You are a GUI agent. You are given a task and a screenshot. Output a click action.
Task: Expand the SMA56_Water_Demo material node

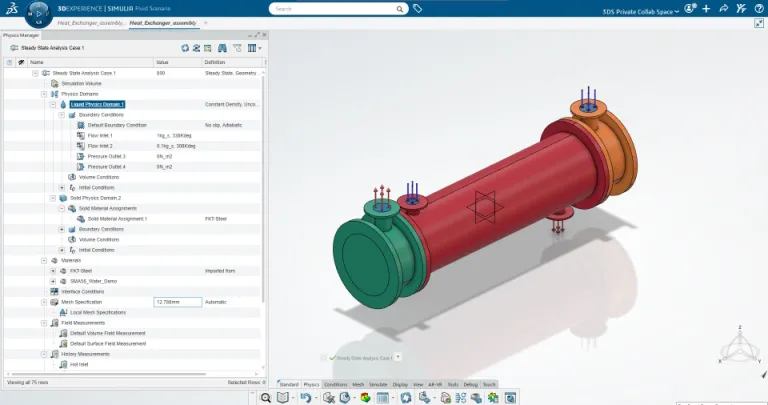pyautogui.click(x=53, y=281)
